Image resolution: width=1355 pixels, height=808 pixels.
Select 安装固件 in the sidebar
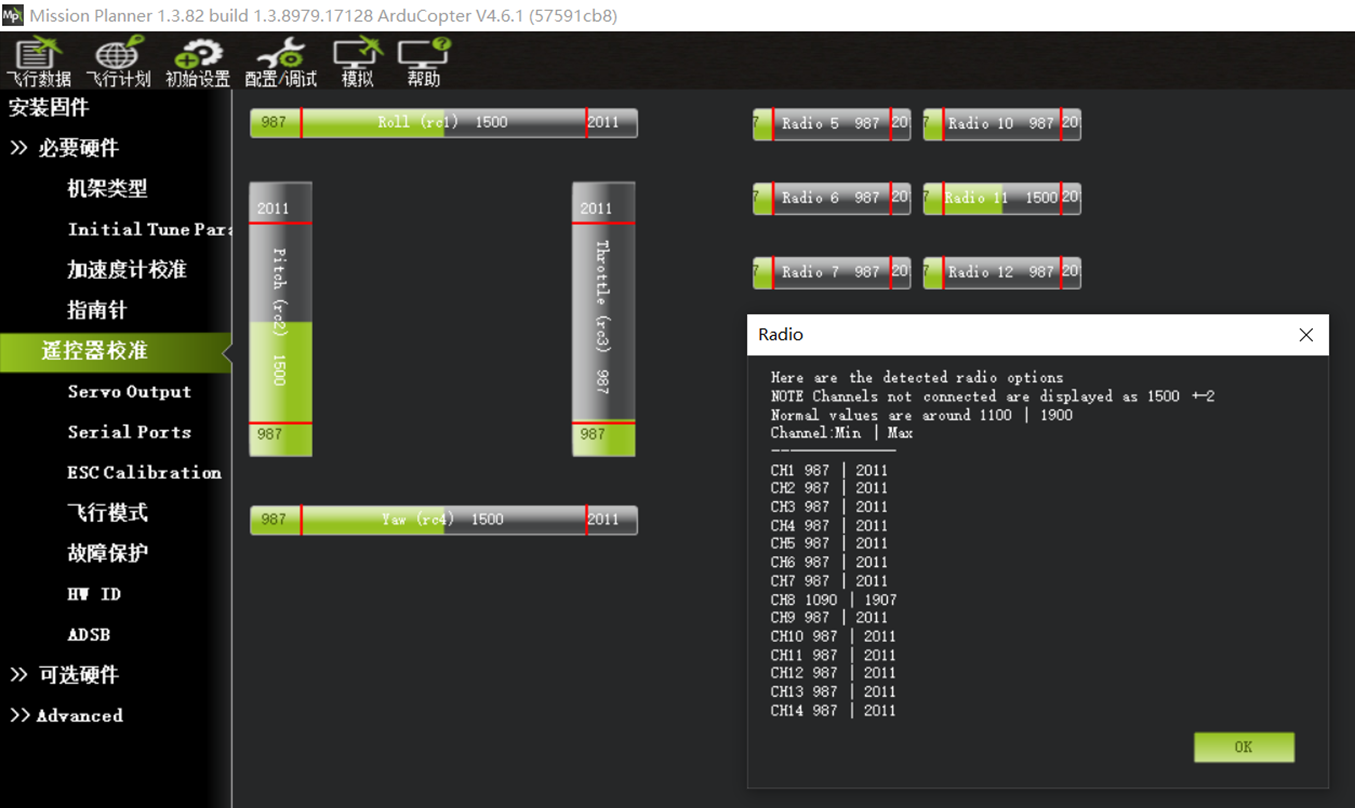(x=49, y=108)
